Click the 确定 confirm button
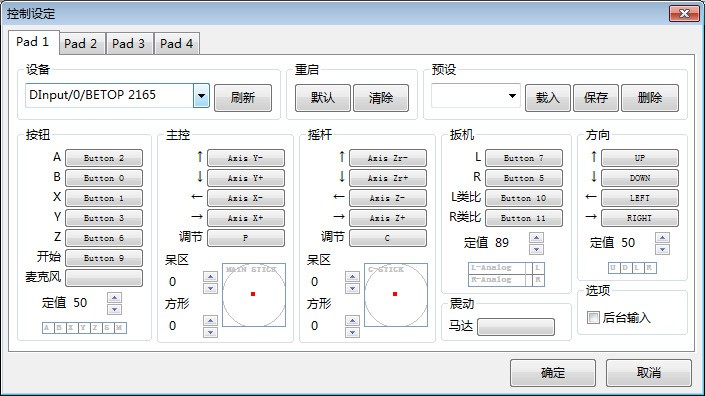Screen dimensions: 705x396 [x=553, y=373]
